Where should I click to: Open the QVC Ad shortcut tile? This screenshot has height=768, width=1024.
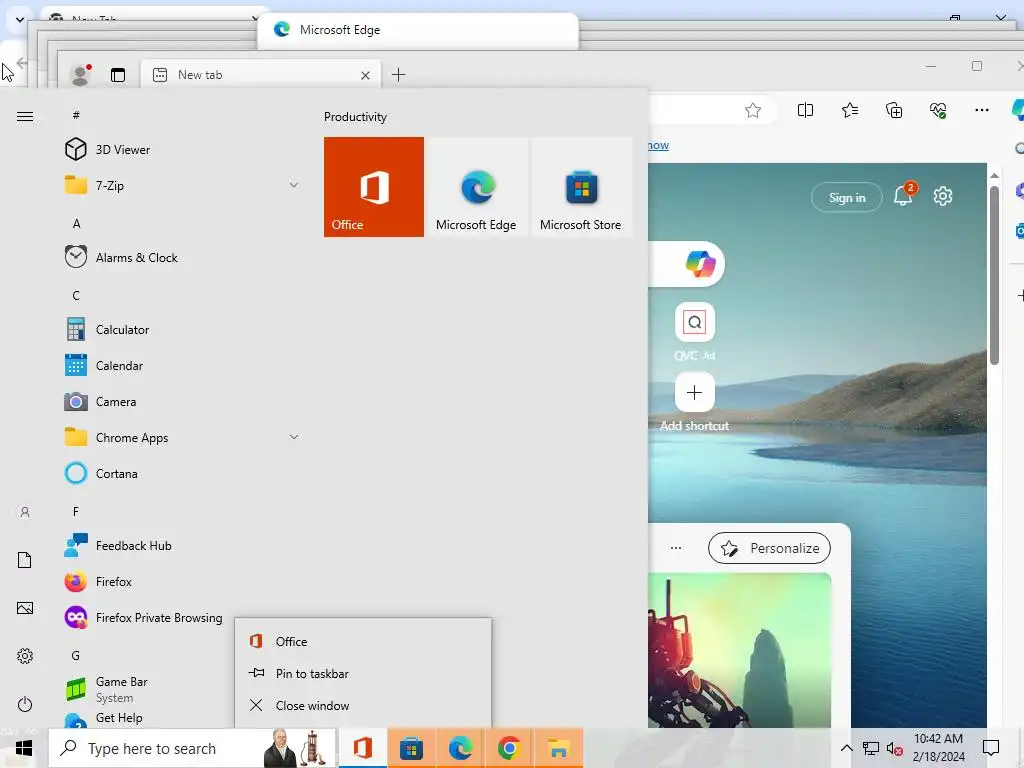(695, 322)
